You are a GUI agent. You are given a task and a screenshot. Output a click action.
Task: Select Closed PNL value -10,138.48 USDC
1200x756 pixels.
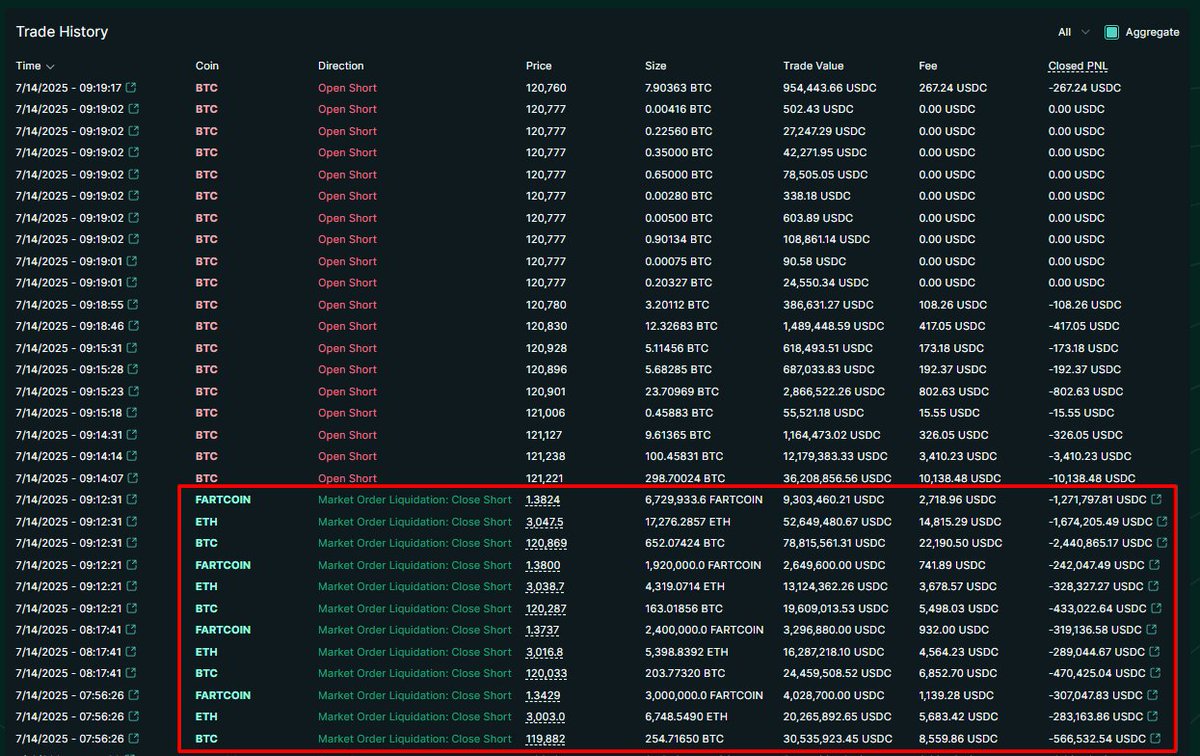pyautogui.click(x=1091, y=478)
